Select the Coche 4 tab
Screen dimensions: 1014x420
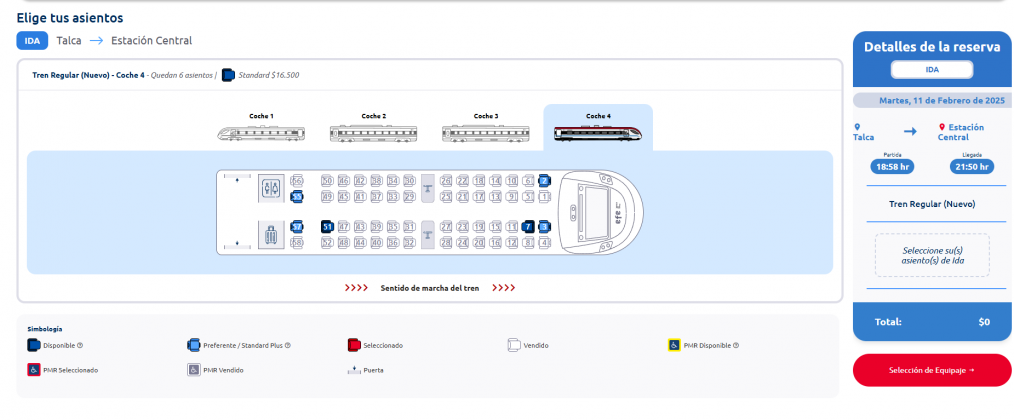[x=598, y=127]
